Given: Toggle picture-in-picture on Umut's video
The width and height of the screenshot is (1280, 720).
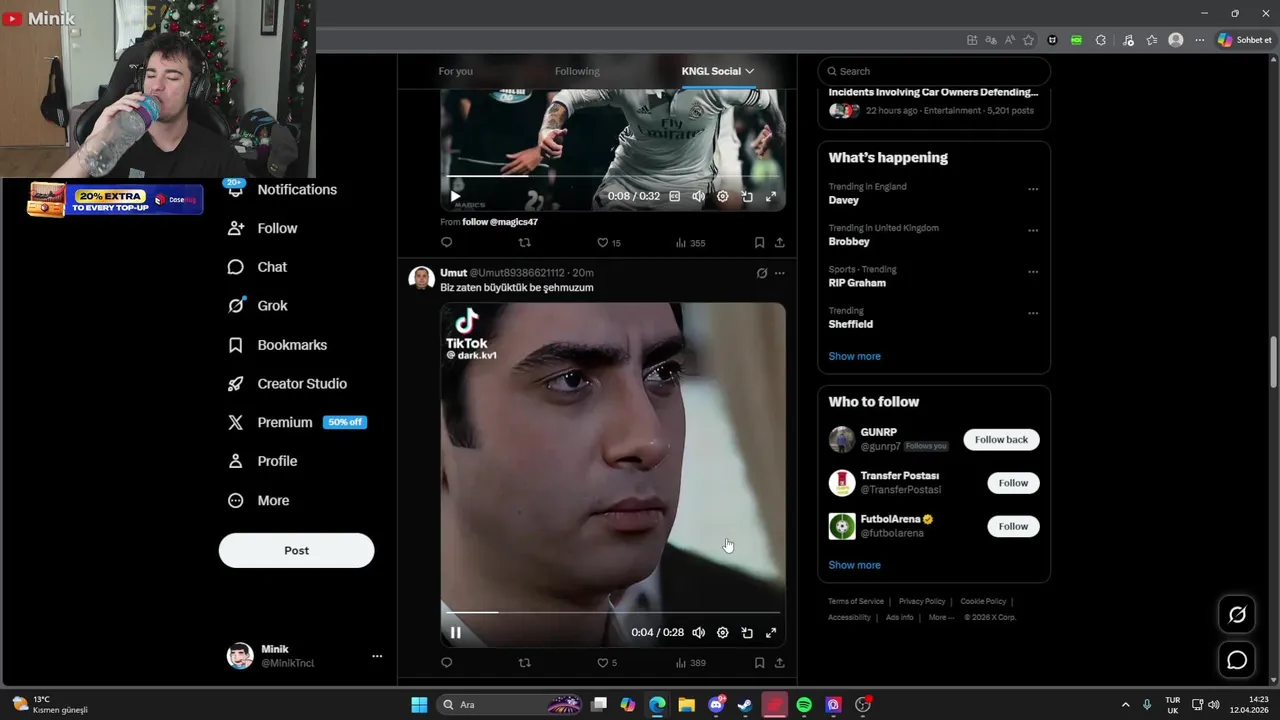Looking at the screenshot, I should click(747, 632).
